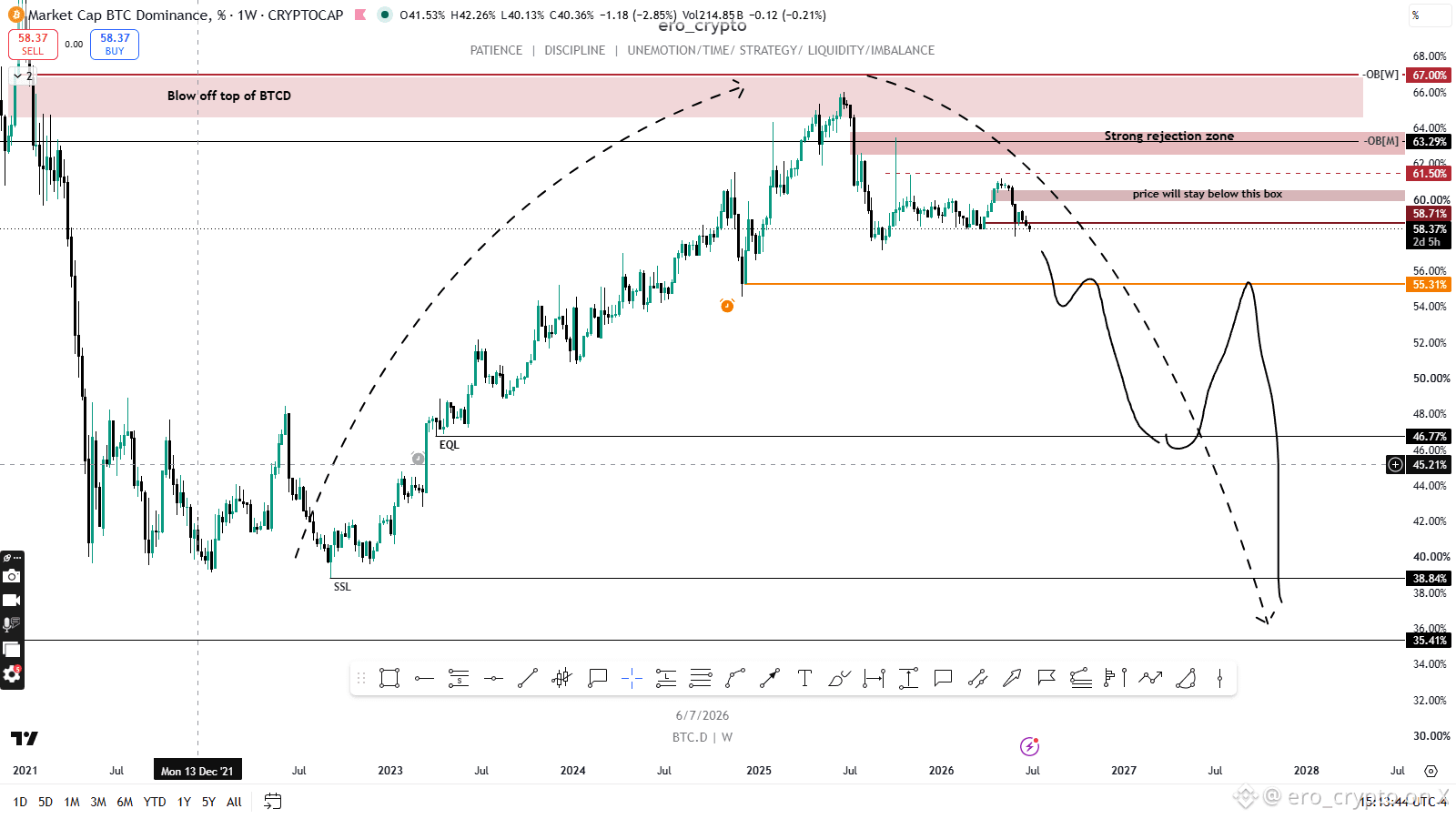Set time range to 5D
Image resolution: width=1456 pixels, height=819 pixels.
45,802
